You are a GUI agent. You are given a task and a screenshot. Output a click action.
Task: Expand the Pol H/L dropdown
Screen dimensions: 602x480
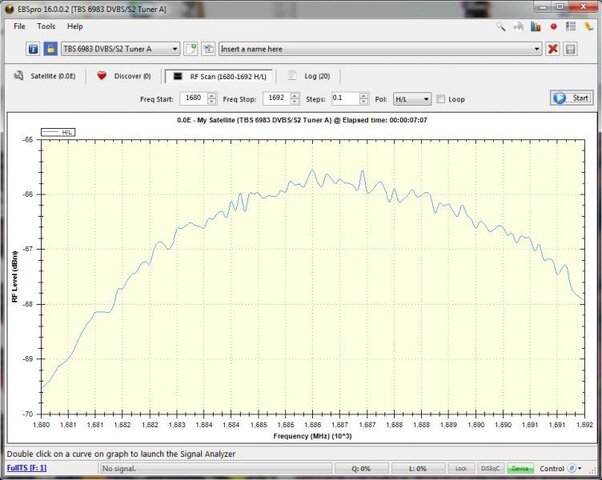coord(412,99)
